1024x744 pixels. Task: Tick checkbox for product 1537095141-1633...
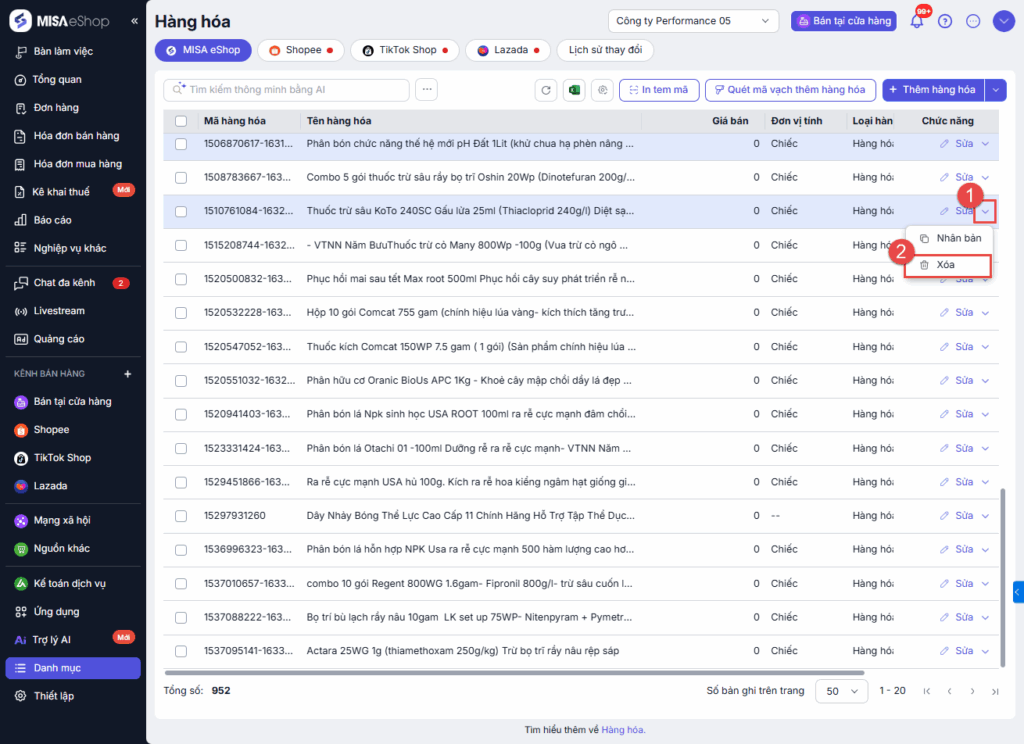point(181,651)
